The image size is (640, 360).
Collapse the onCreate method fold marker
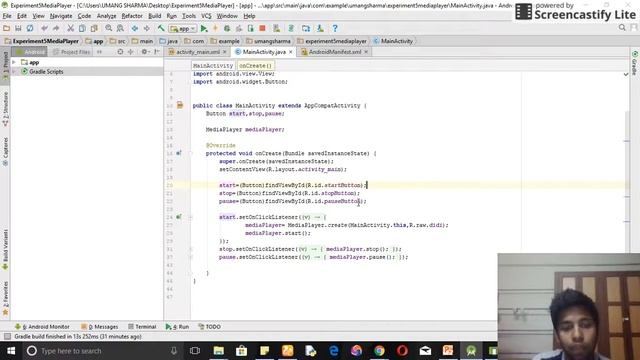[x=191, y=153]
